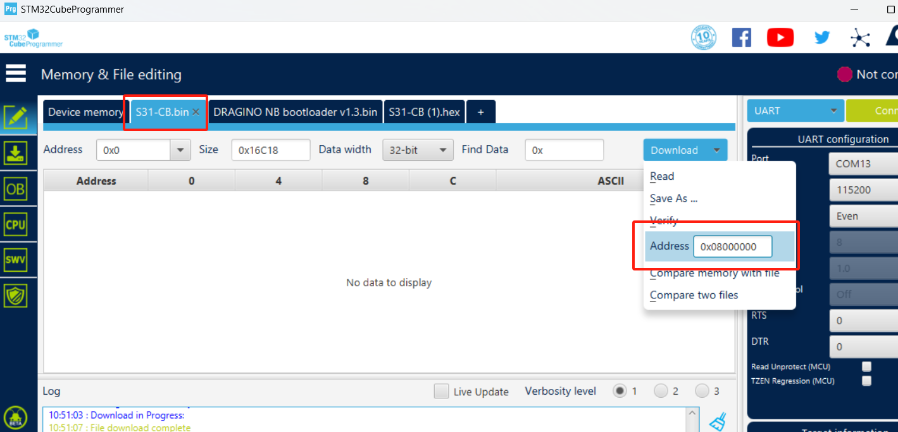Open the DTR value dropdown
898x432 pixels.
click(863, 347)
